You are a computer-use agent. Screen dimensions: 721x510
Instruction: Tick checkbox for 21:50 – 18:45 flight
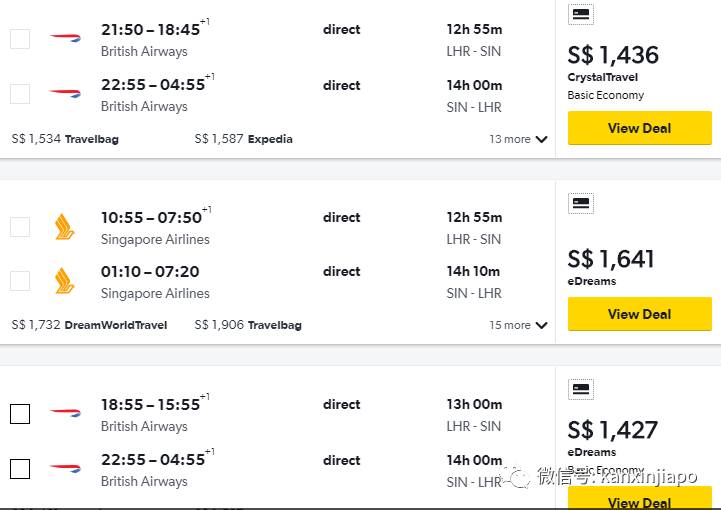[20, 39]
